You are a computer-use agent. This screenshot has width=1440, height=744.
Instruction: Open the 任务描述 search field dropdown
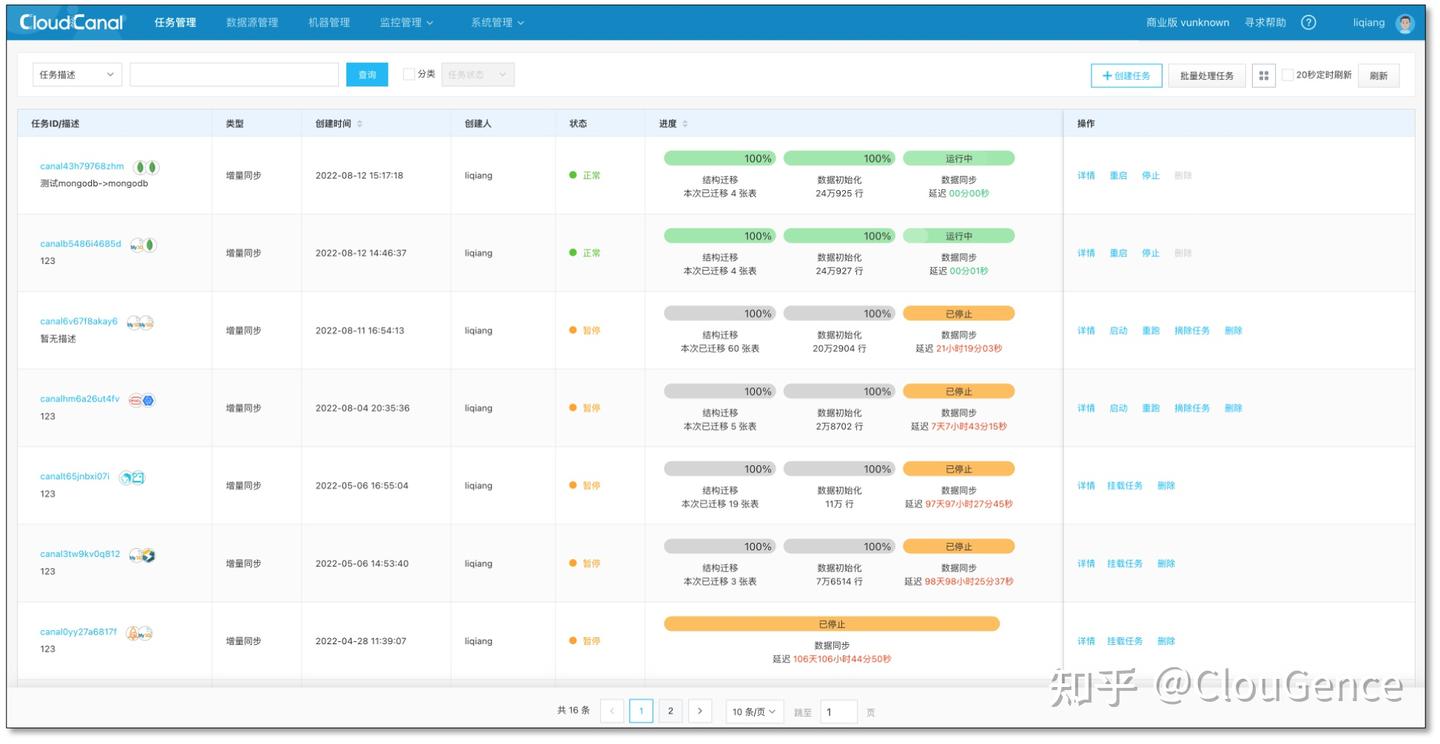(x=76, y=74)
